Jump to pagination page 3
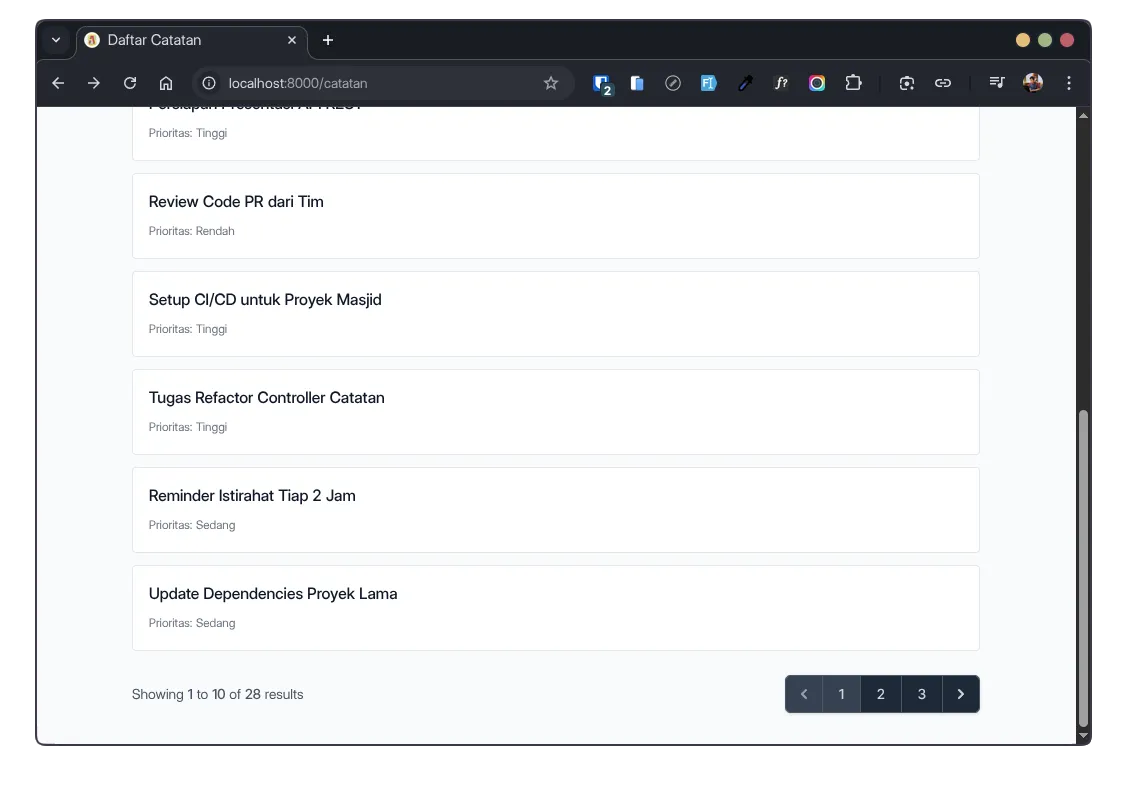This screenshot has width=1127, height=797. 921,694
